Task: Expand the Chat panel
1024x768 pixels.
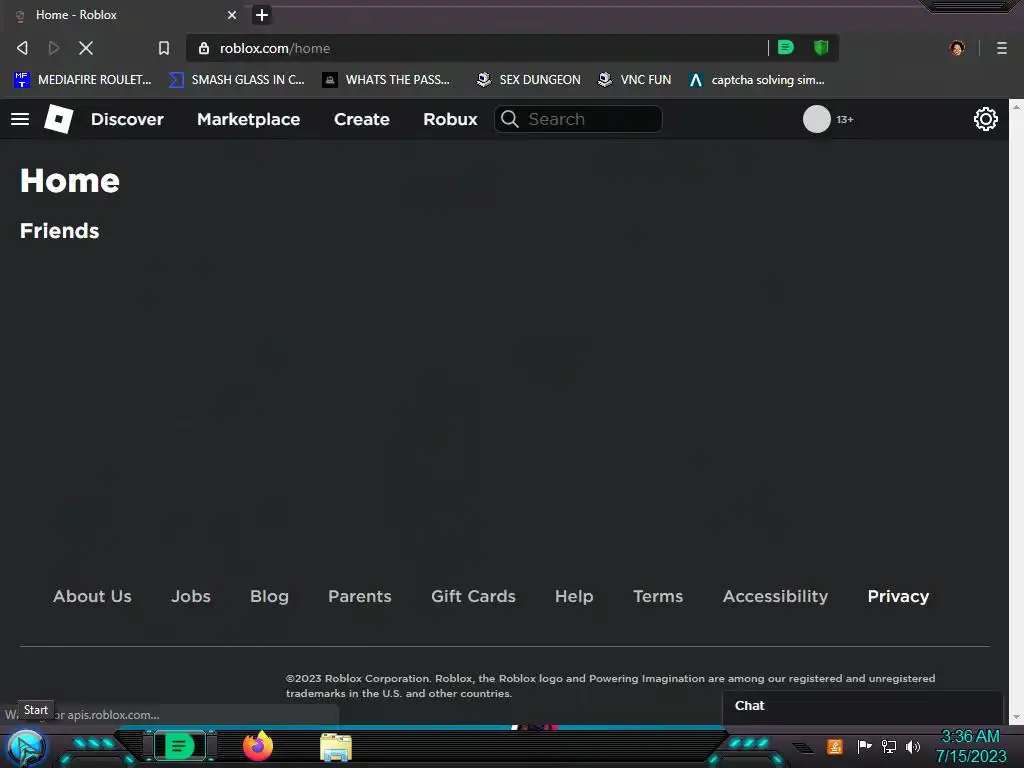Action: pyautogui.click(x=862, y=707)
